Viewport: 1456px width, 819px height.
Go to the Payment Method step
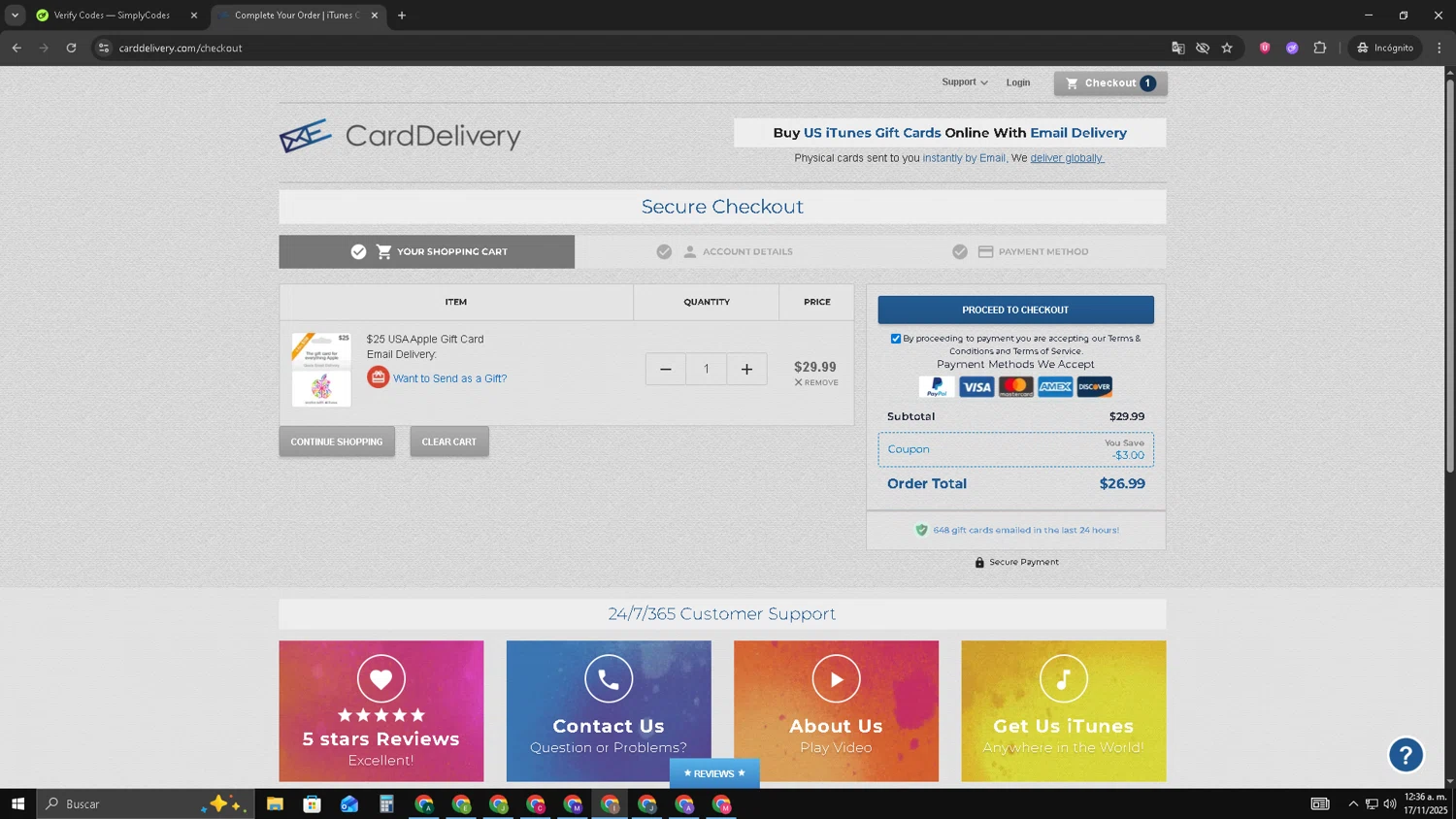click(x=1020, y=251)
